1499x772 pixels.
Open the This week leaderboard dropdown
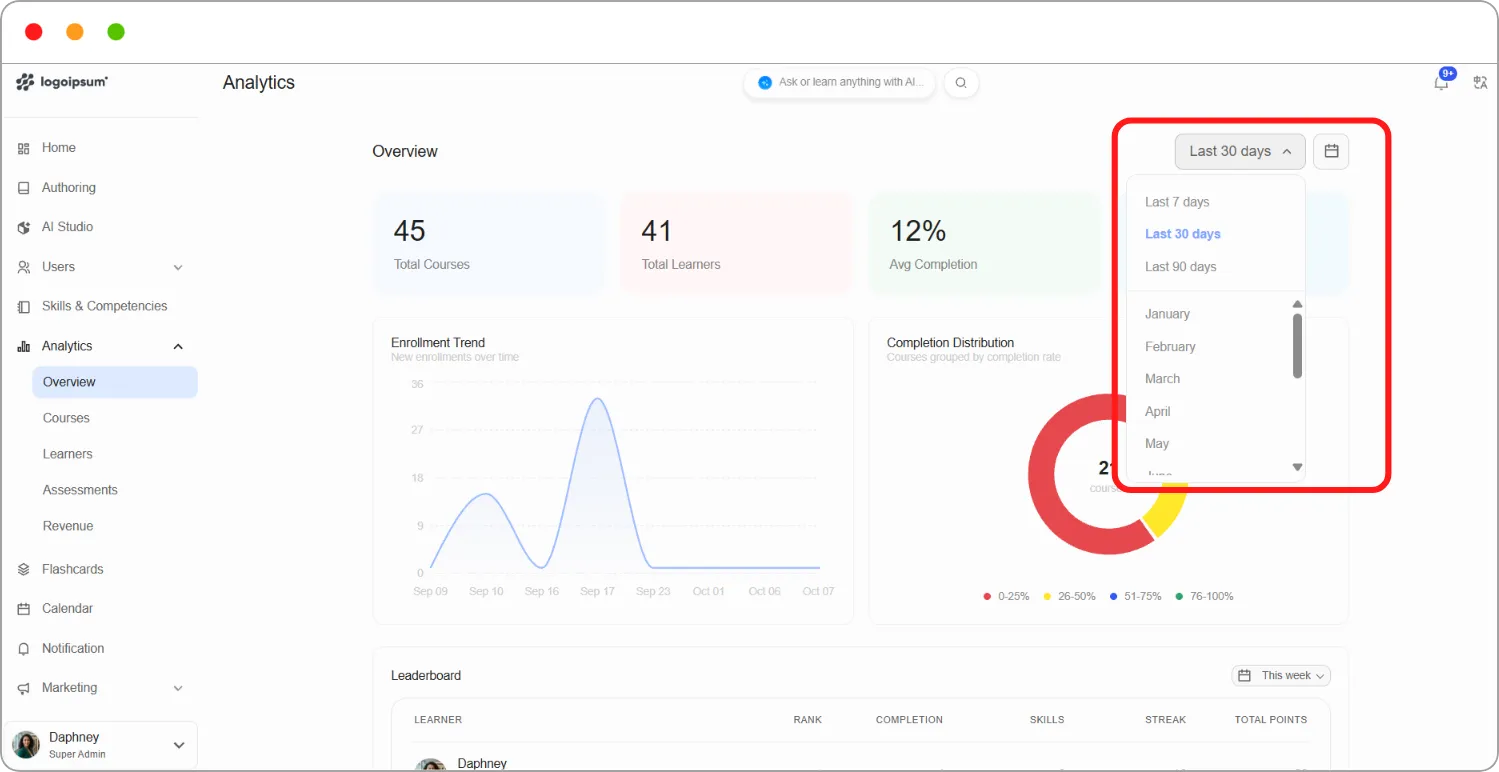[x=1281, y=676]
